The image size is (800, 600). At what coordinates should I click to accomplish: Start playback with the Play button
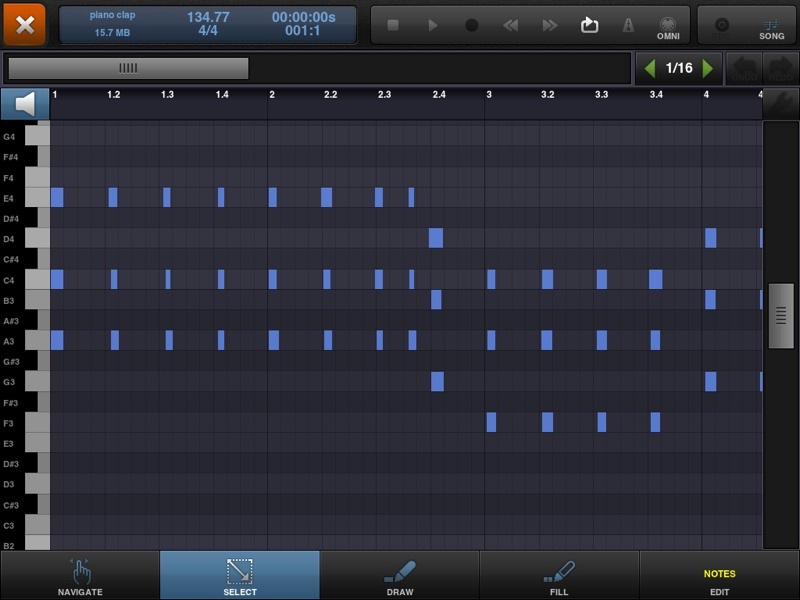(433, 25)
